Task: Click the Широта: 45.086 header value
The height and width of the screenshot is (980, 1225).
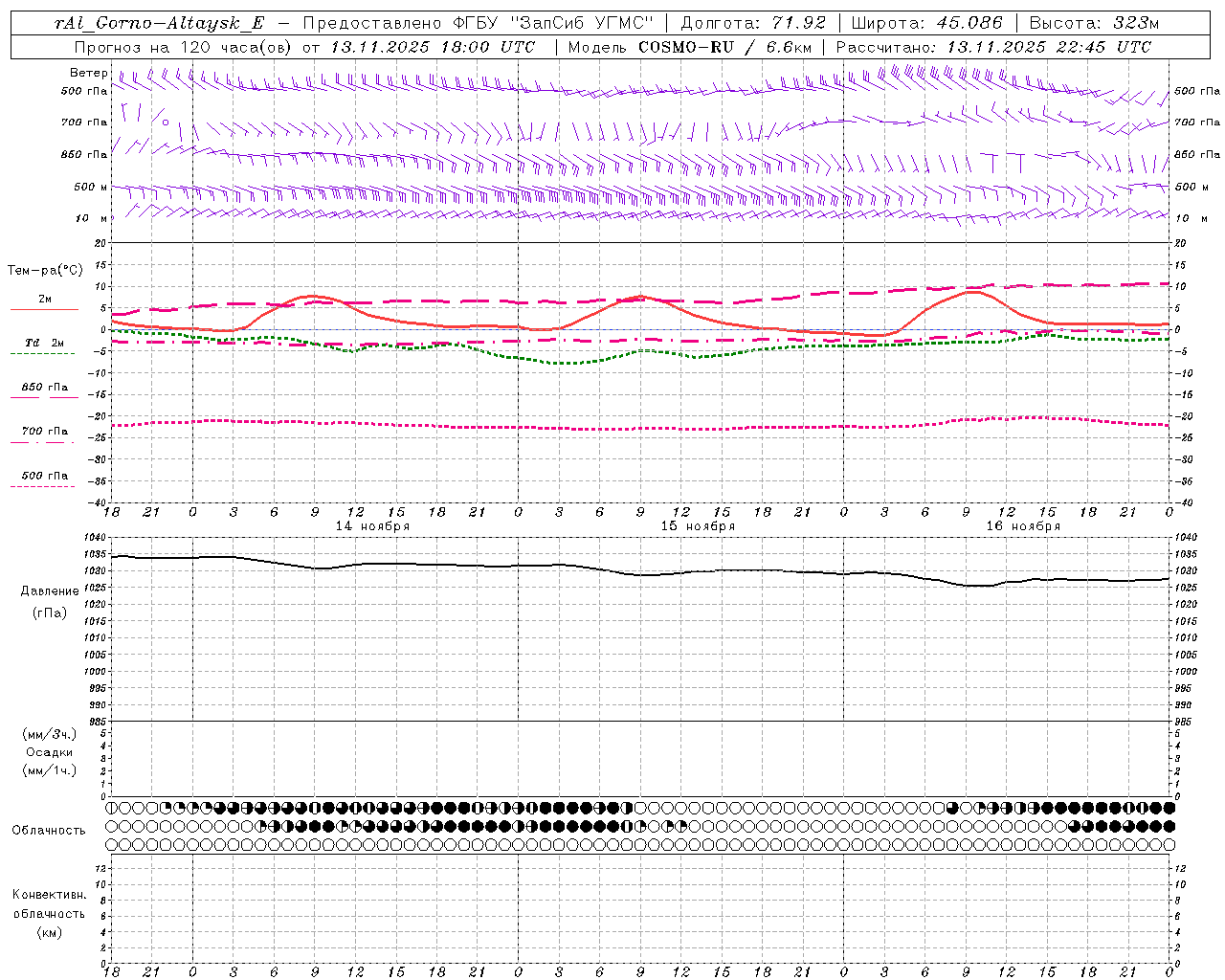Action: (x=926, y=24)
